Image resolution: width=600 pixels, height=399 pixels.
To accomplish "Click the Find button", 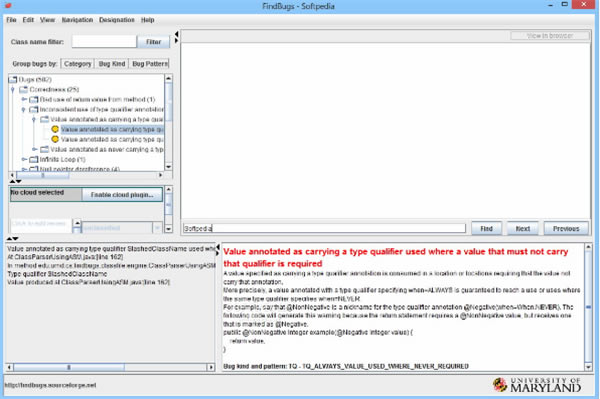I will click(x=486, y=228).
